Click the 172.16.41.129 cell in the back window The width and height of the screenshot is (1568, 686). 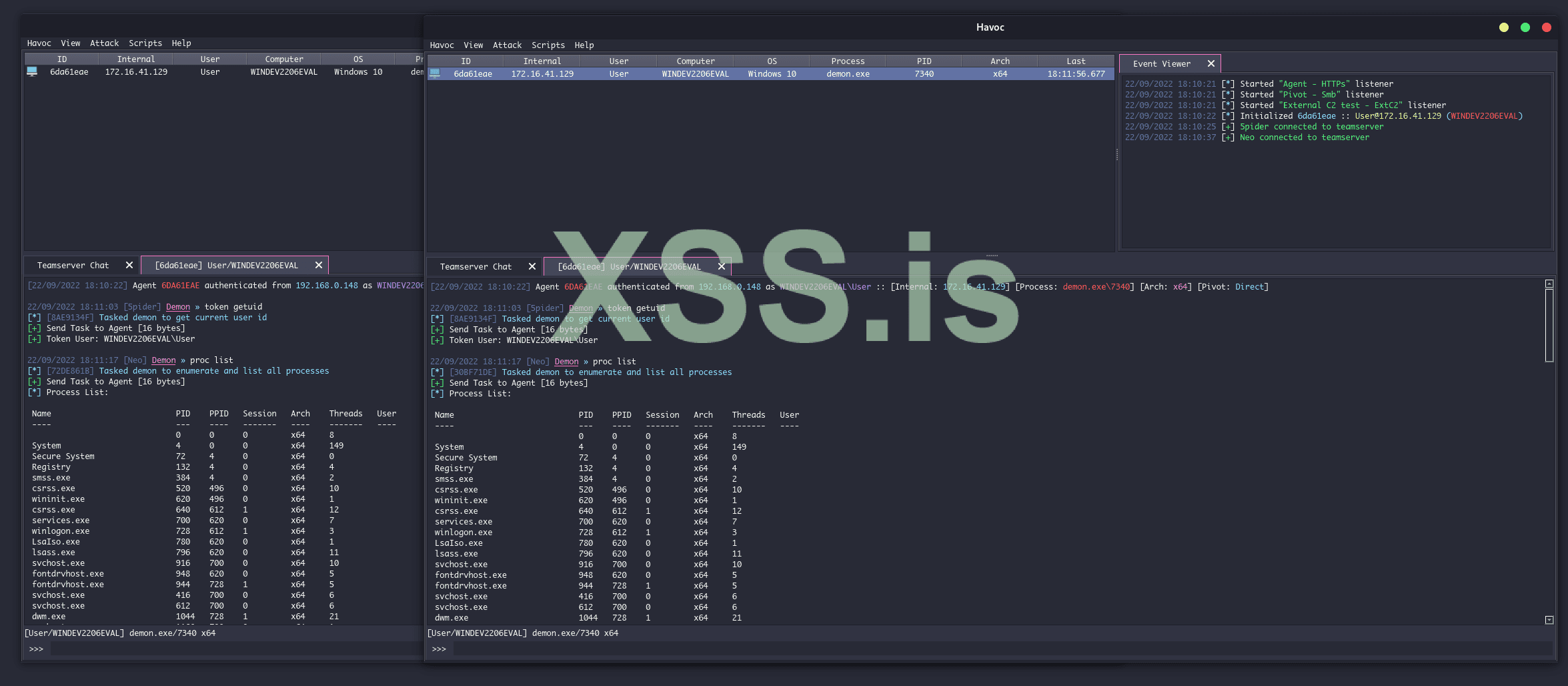coord(136,72)
